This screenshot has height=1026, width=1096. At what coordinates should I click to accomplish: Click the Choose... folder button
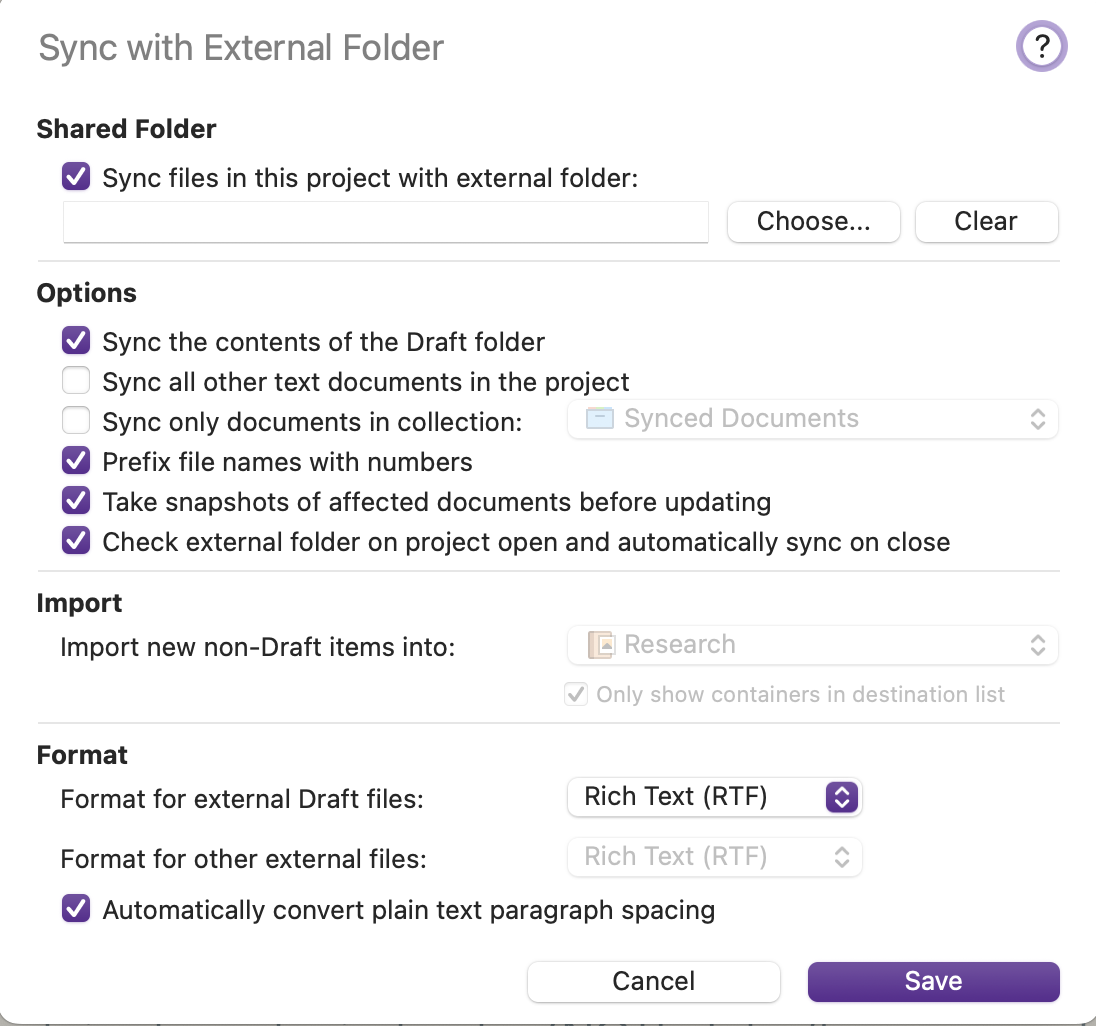tap(814, 222)
